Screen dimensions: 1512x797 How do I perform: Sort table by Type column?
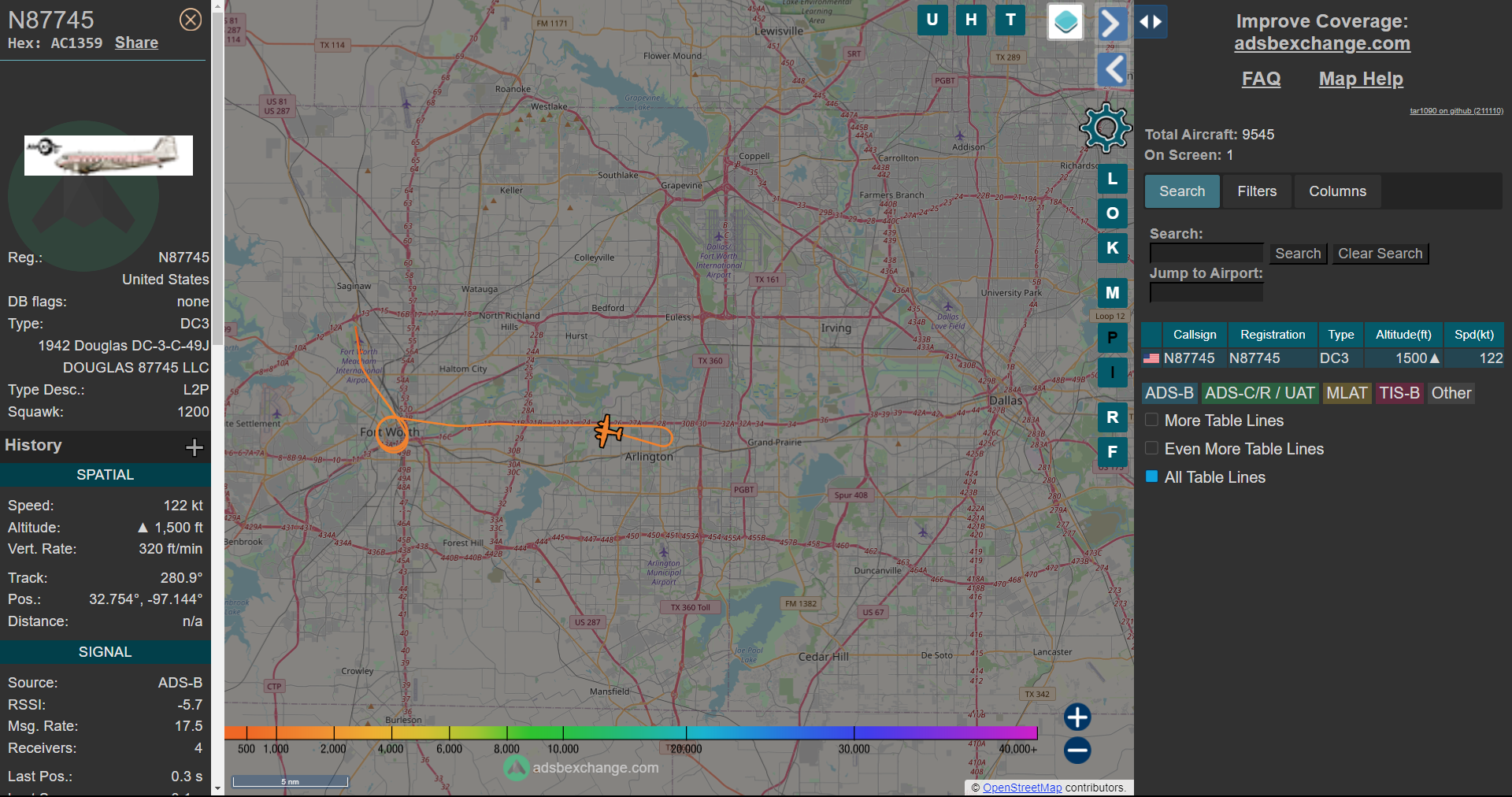(x=1341, y=335)
